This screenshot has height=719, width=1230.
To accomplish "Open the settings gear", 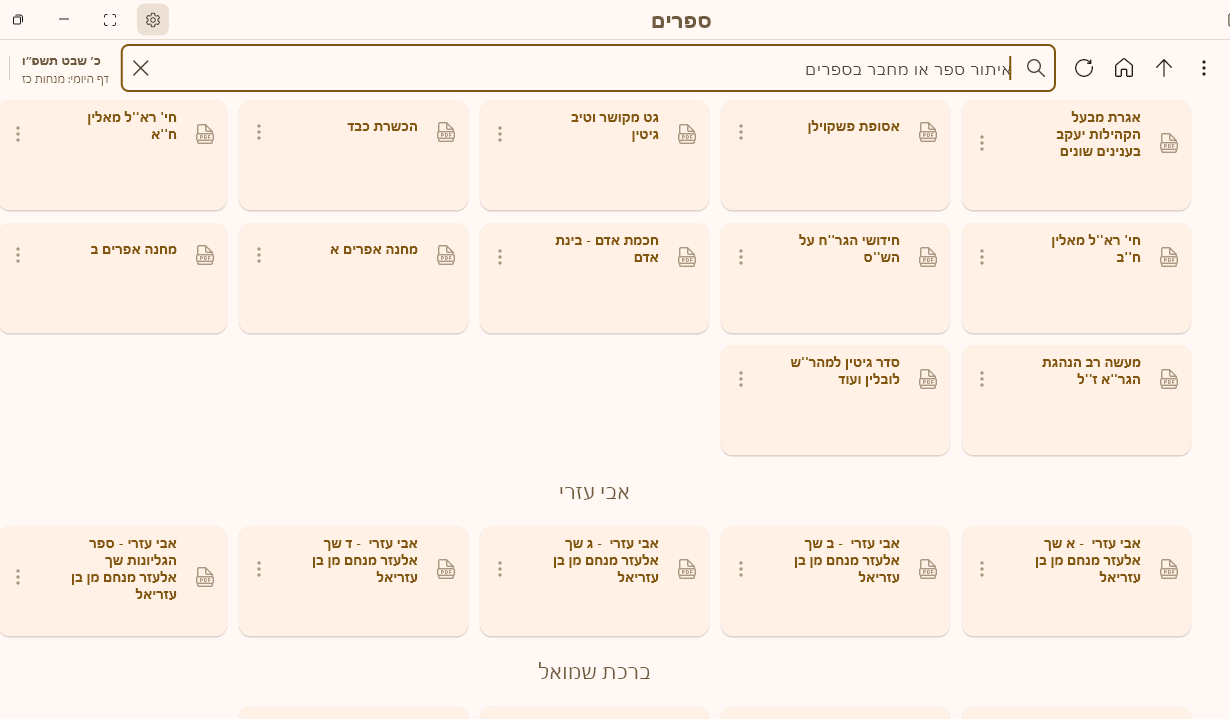I will 153,18.
